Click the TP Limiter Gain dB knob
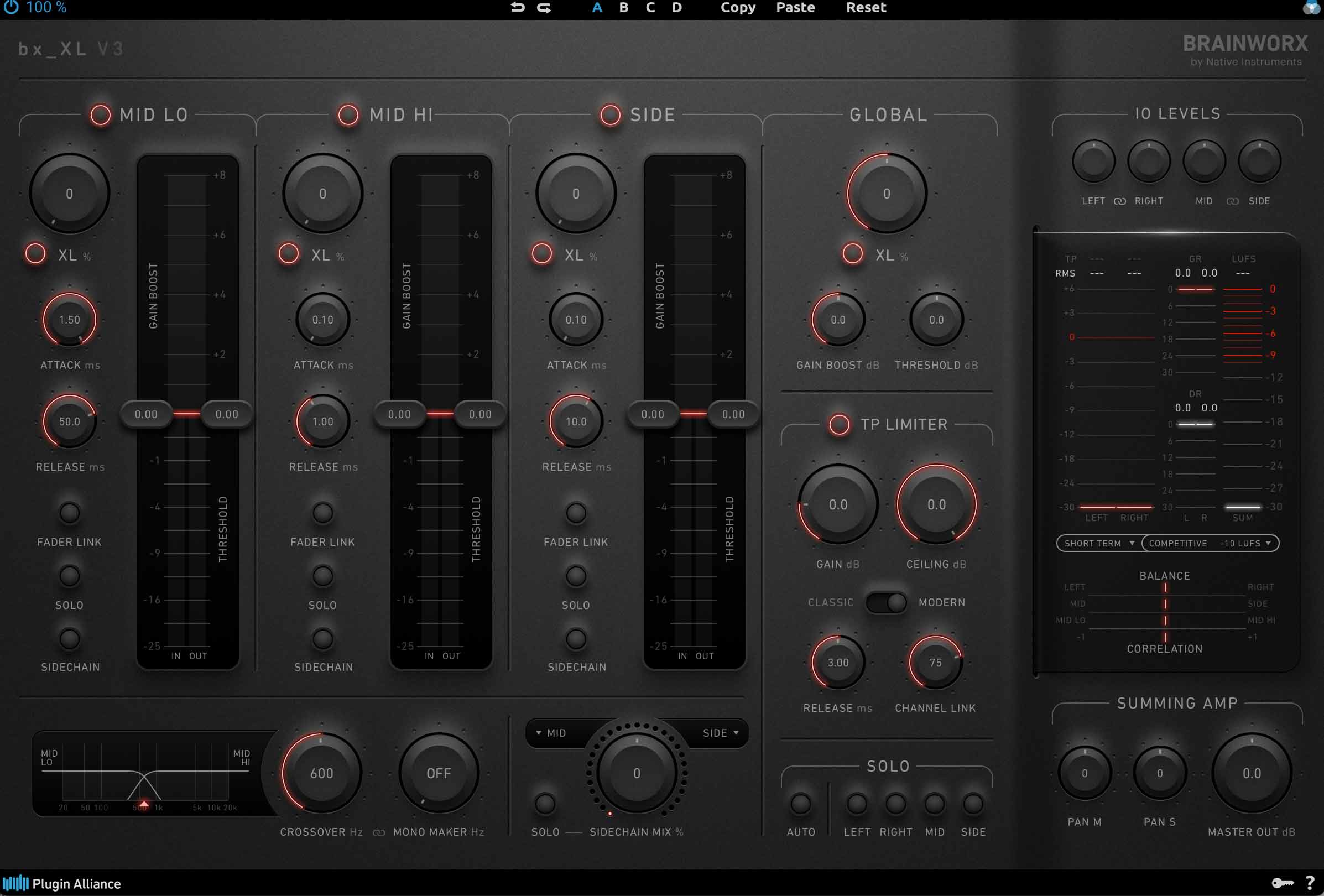This screenshot has height=896, width=1324. click(837, 504)
